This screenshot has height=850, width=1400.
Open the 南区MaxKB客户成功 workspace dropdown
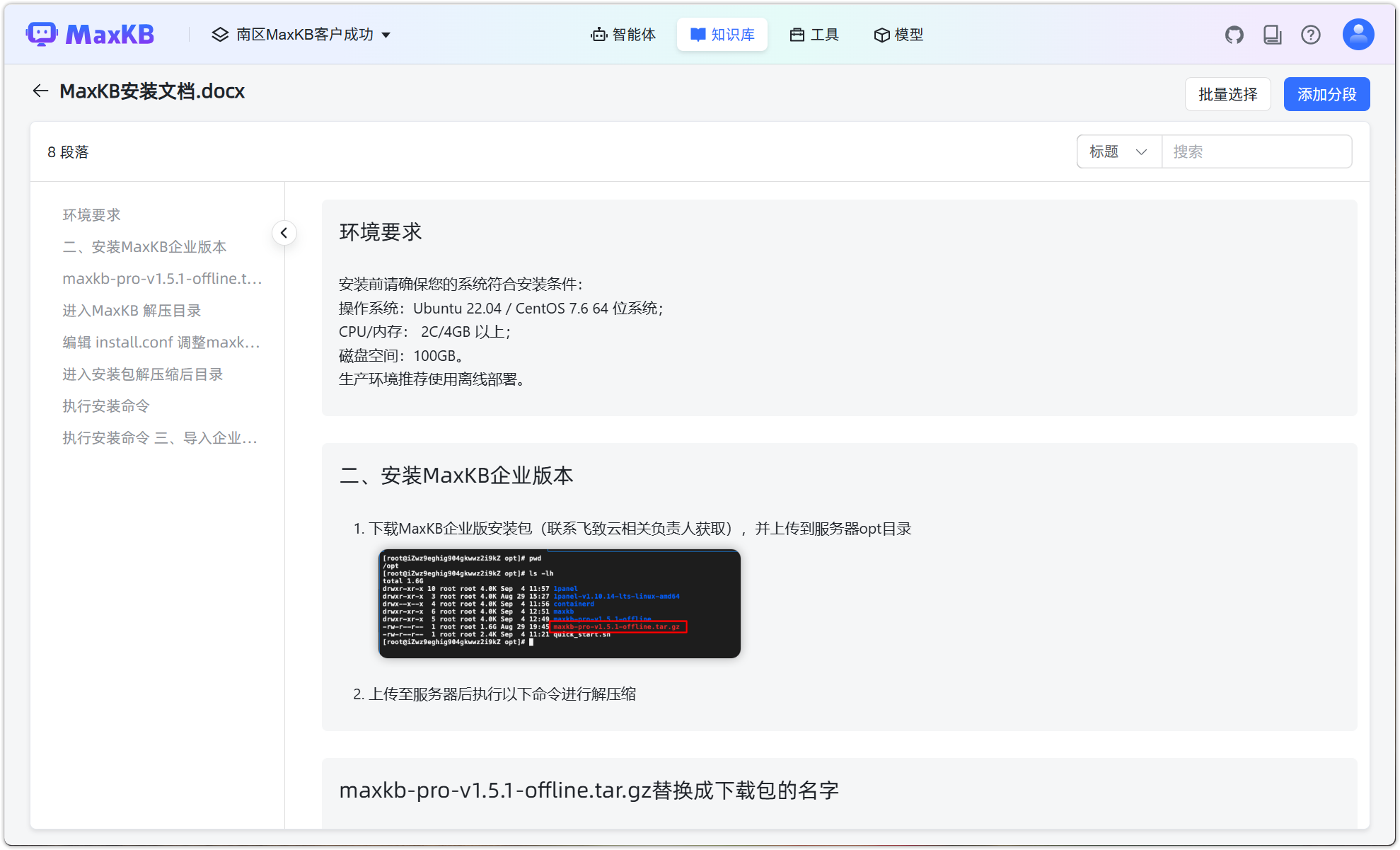point(301,34)
